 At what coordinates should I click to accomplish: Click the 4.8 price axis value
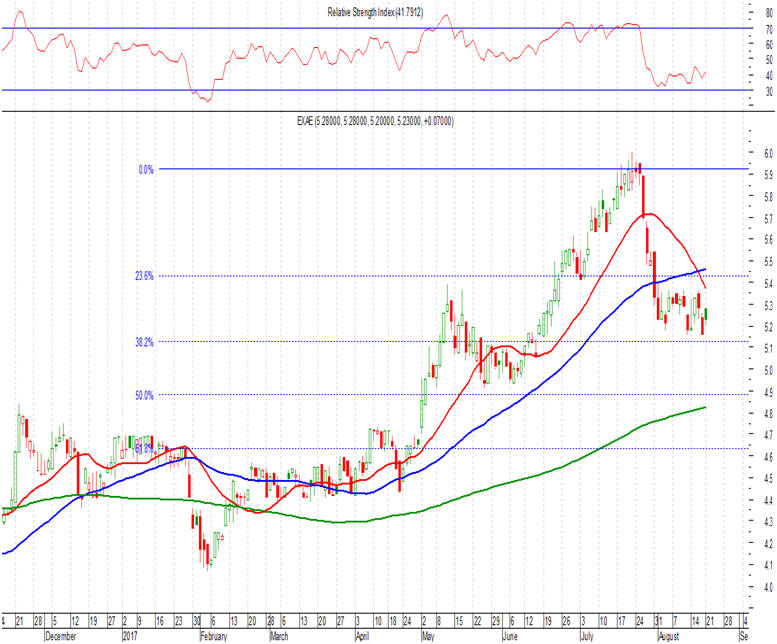click(x=768, y=413)
